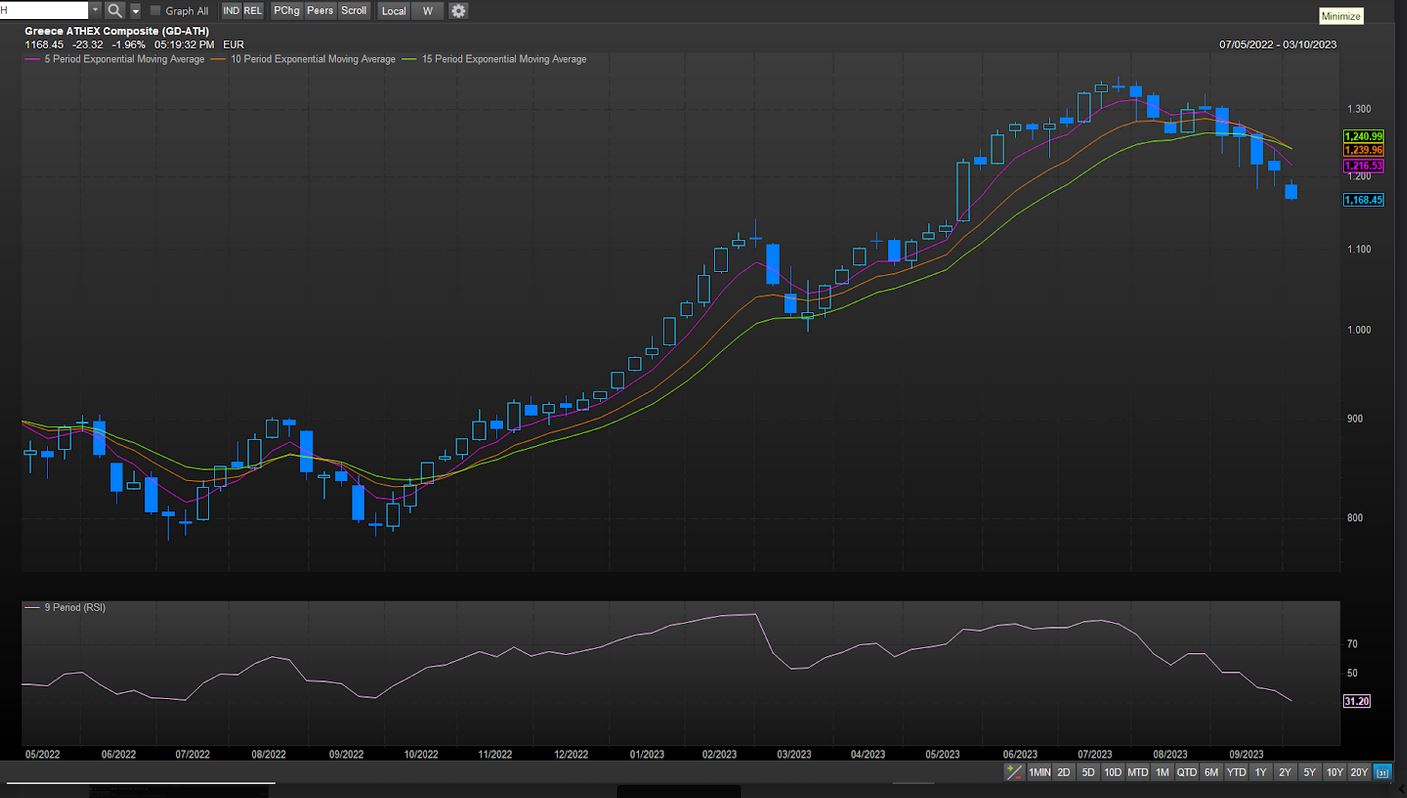Select the YTD time range tab
Image resolution: width=1407 pixels, height=798 pixels.
1236,772
